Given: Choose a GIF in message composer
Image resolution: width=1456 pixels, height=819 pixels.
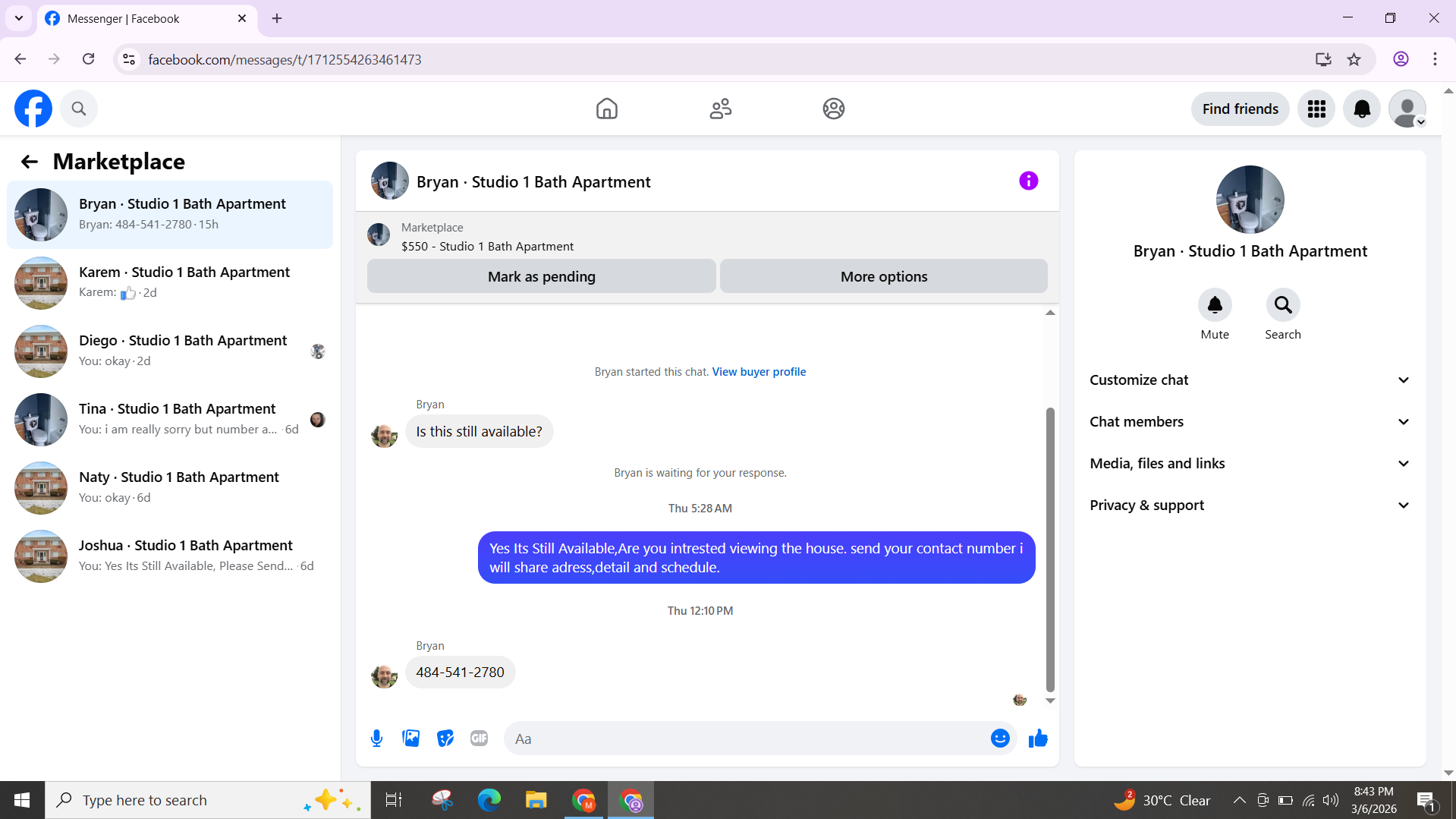Looking at the screenshot, I should (x=479, y=739).
